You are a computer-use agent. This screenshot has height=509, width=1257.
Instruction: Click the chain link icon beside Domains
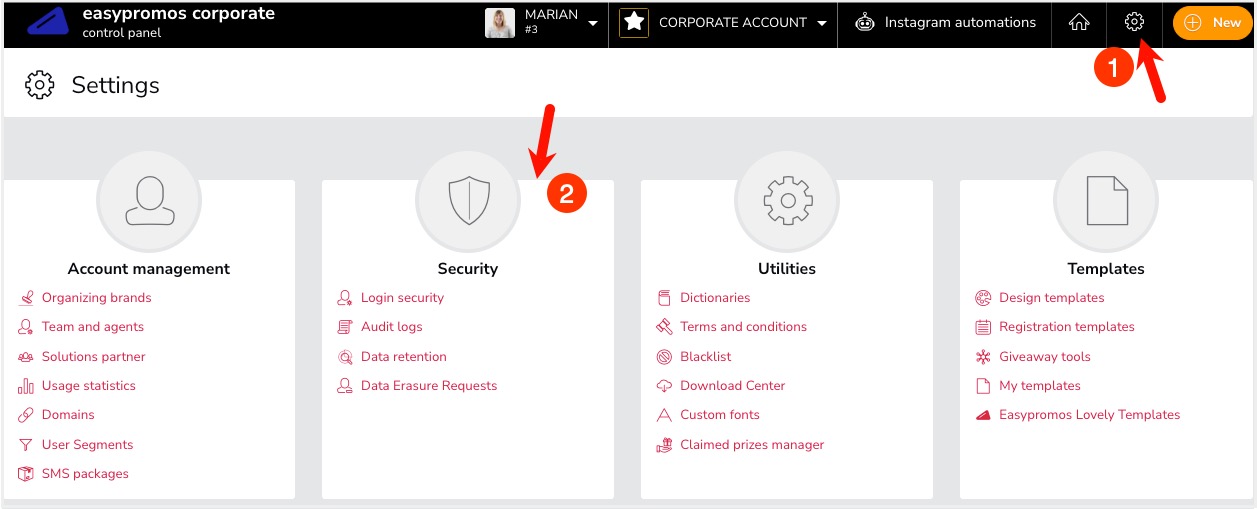pyautogui.click(x=26, y=415)
